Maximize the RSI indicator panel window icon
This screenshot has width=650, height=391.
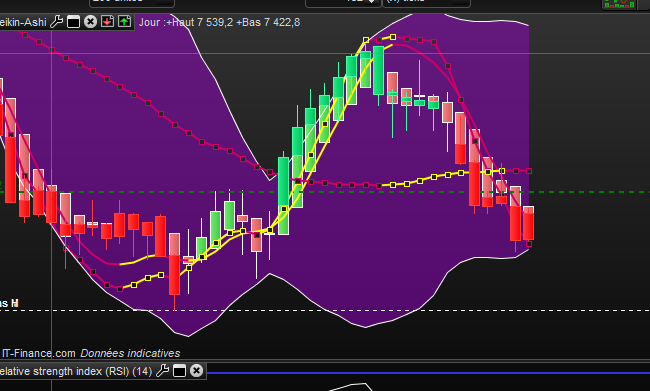(x=179, y=371)
